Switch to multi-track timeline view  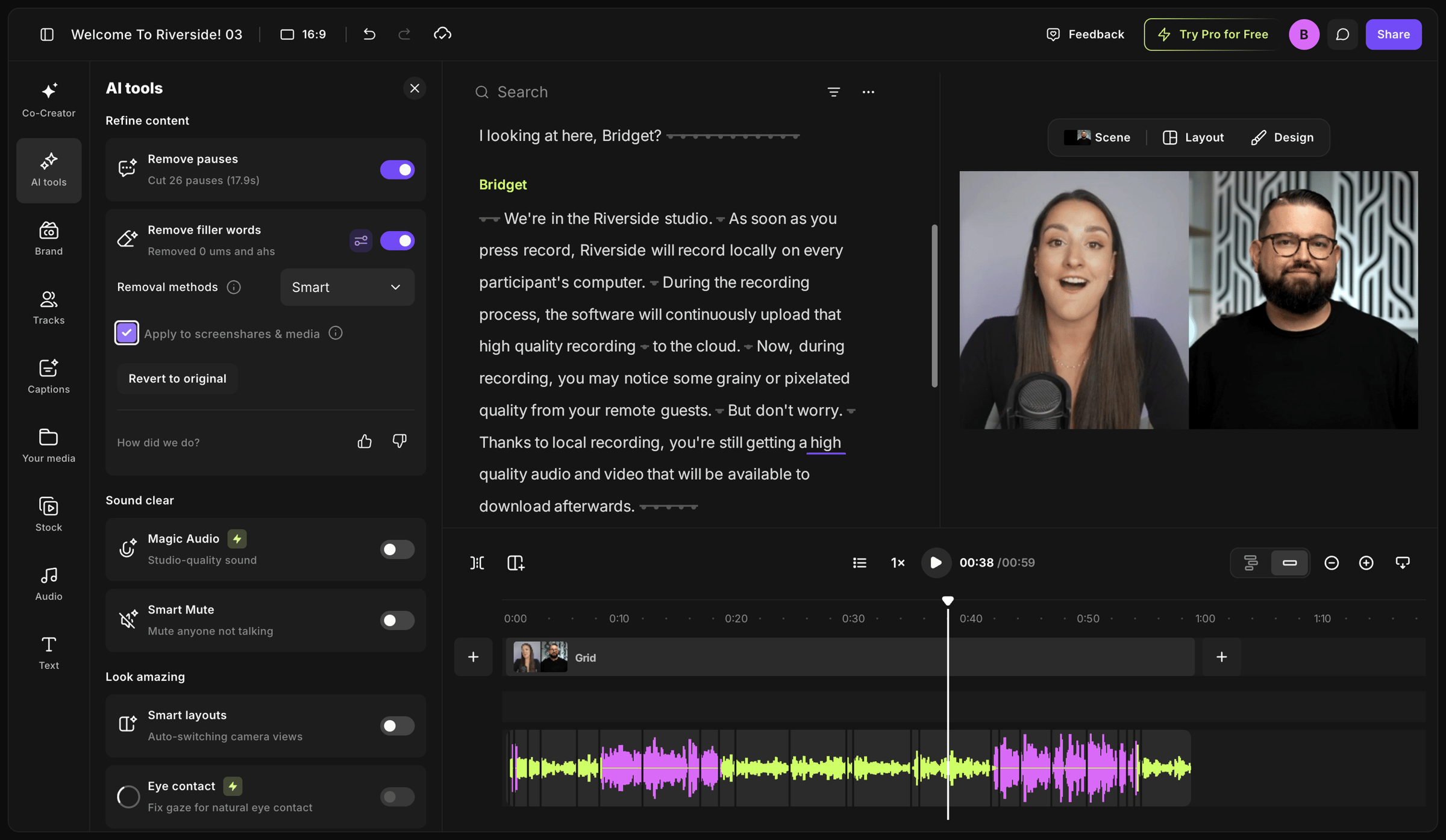1251,562
